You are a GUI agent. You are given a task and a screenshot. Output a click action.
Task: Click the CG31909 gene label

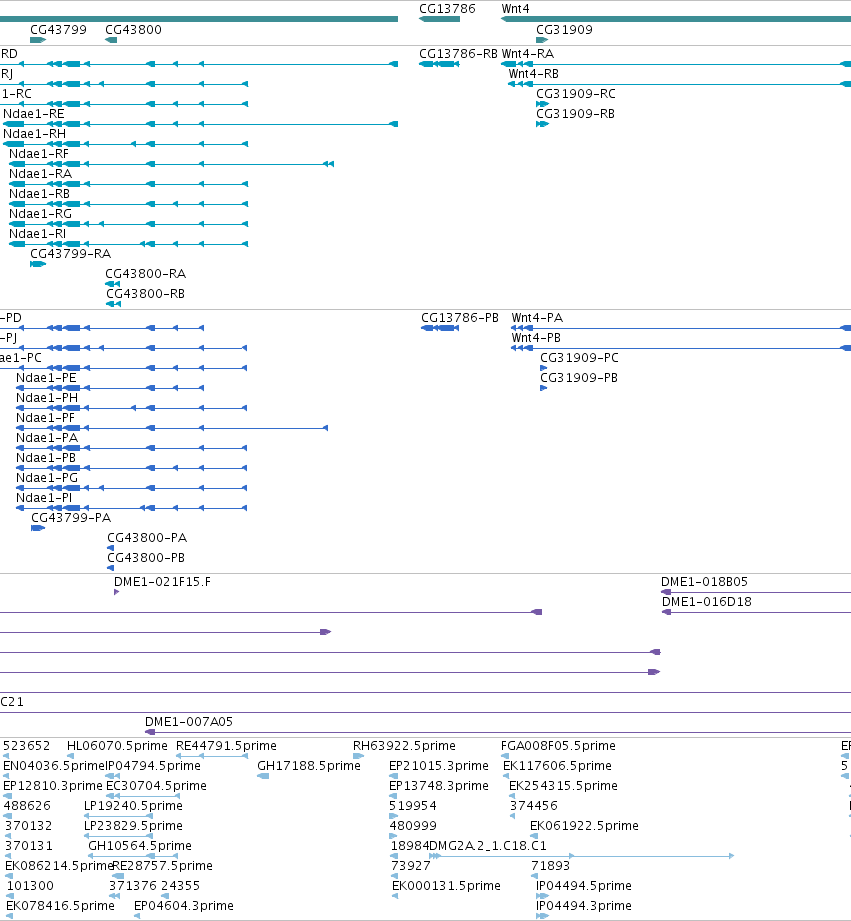tap(564, 30)
